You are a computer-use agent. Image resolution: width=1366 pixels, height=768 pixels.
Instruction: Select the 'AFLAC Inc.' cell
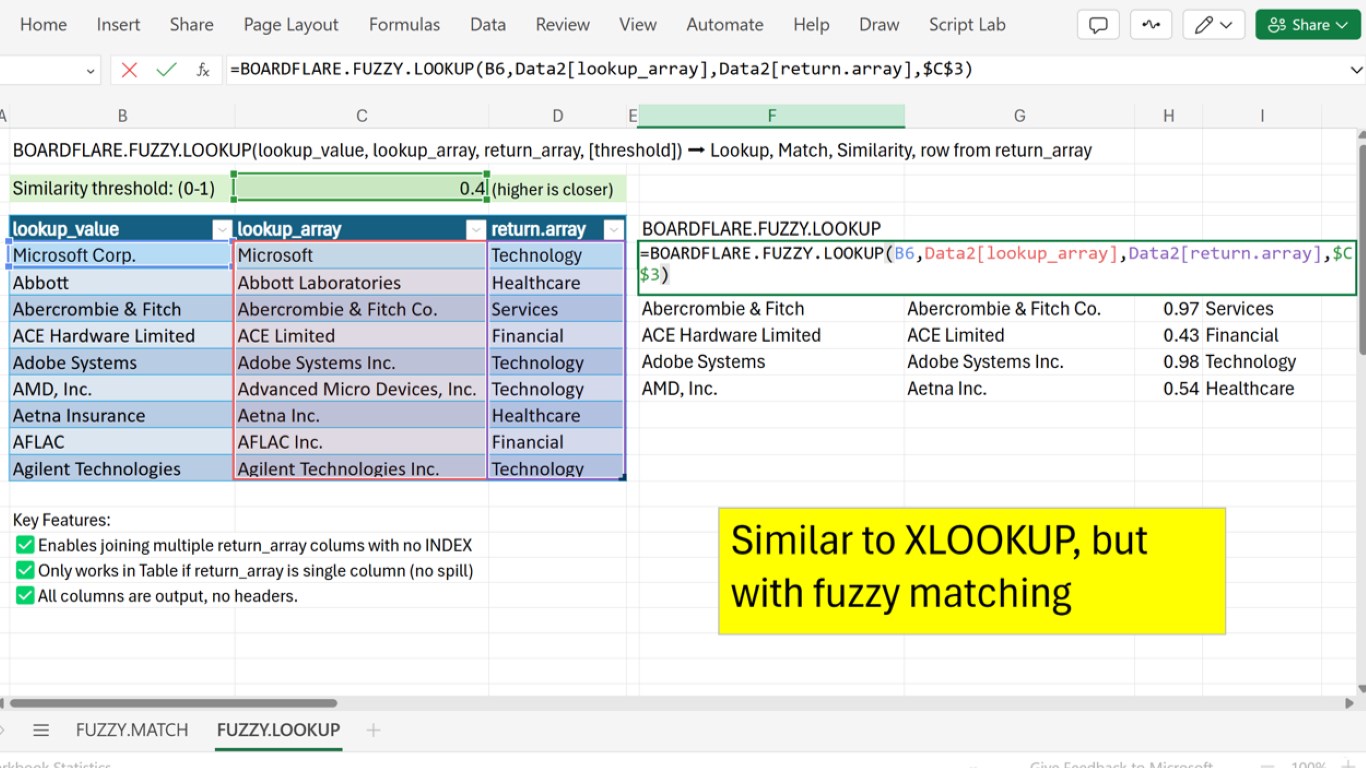coord(361,442)
